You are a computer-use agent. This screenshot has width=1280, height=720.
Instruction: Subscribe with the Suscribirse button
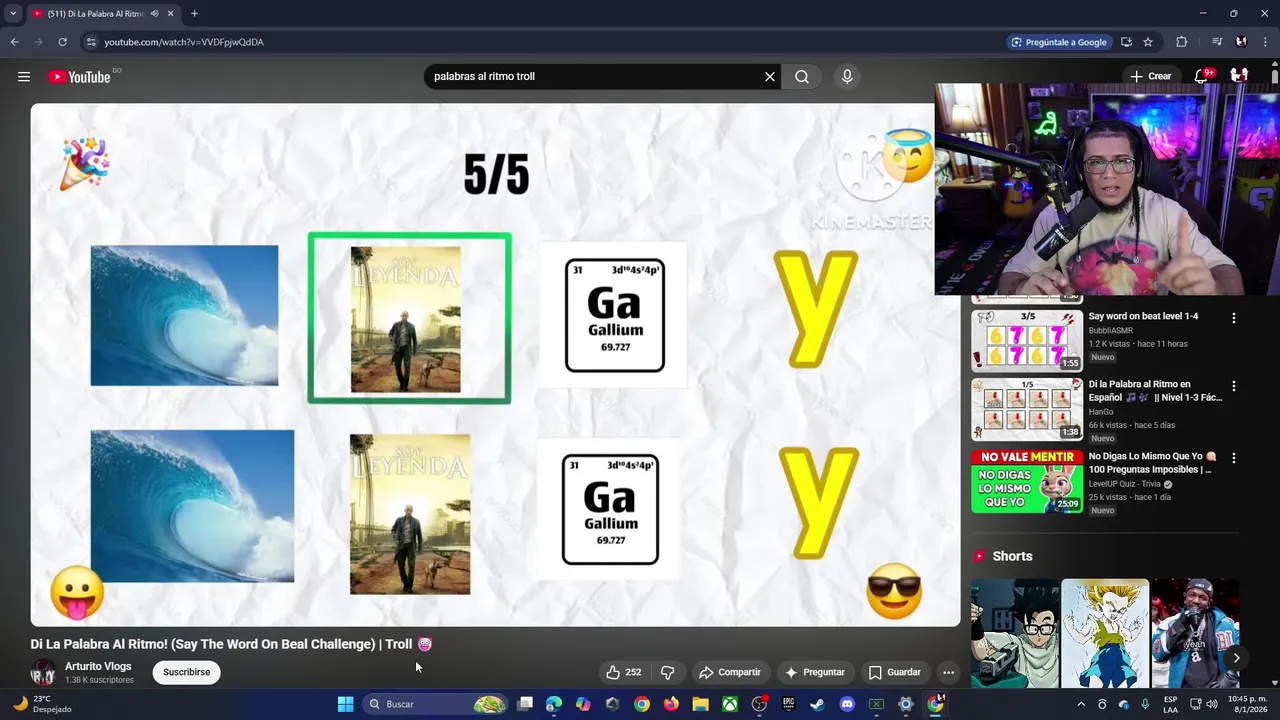click(x=186, y=672)
